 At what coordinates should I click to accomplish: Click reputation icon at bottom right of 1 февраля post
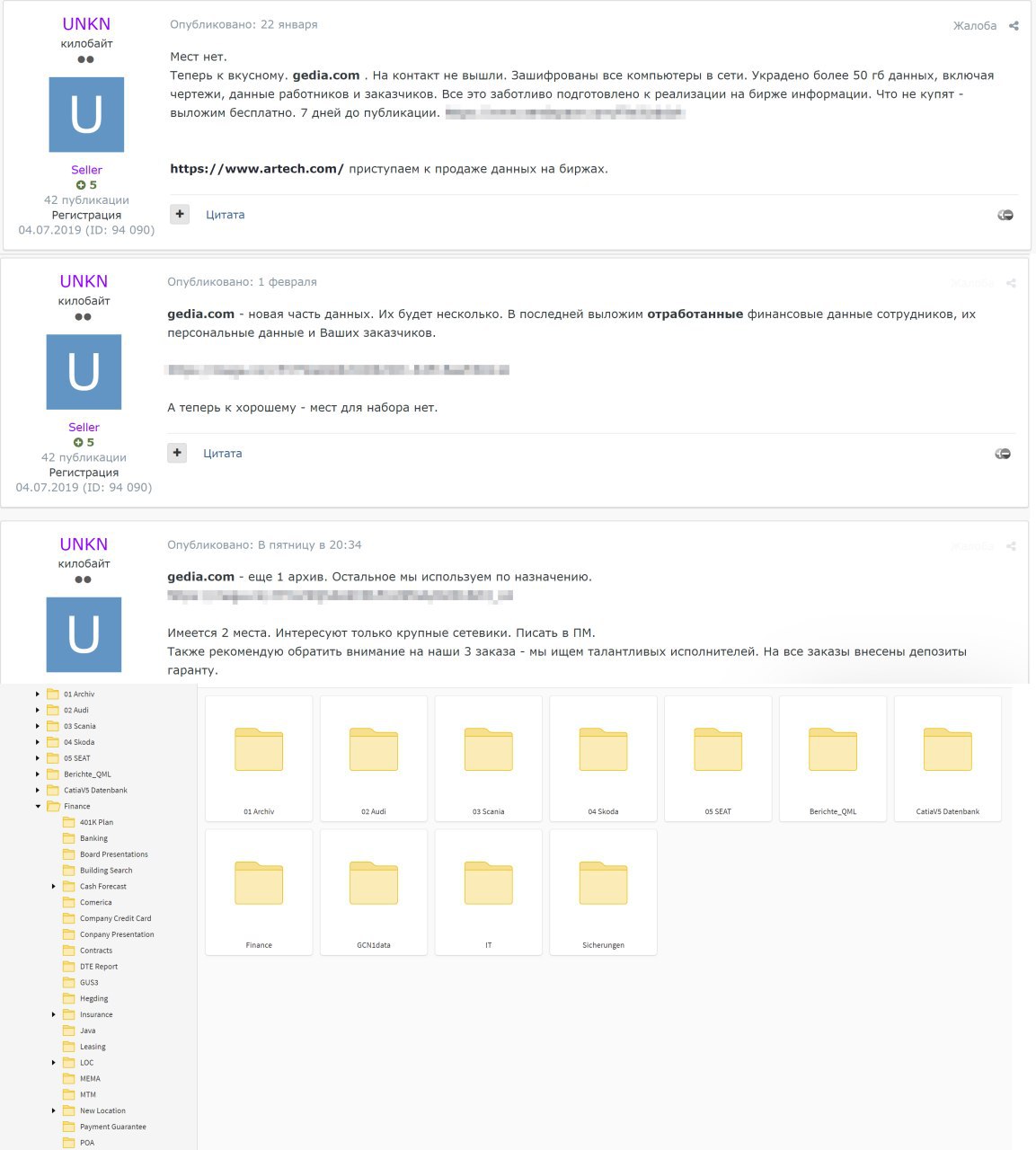[x=1003, y=454]
